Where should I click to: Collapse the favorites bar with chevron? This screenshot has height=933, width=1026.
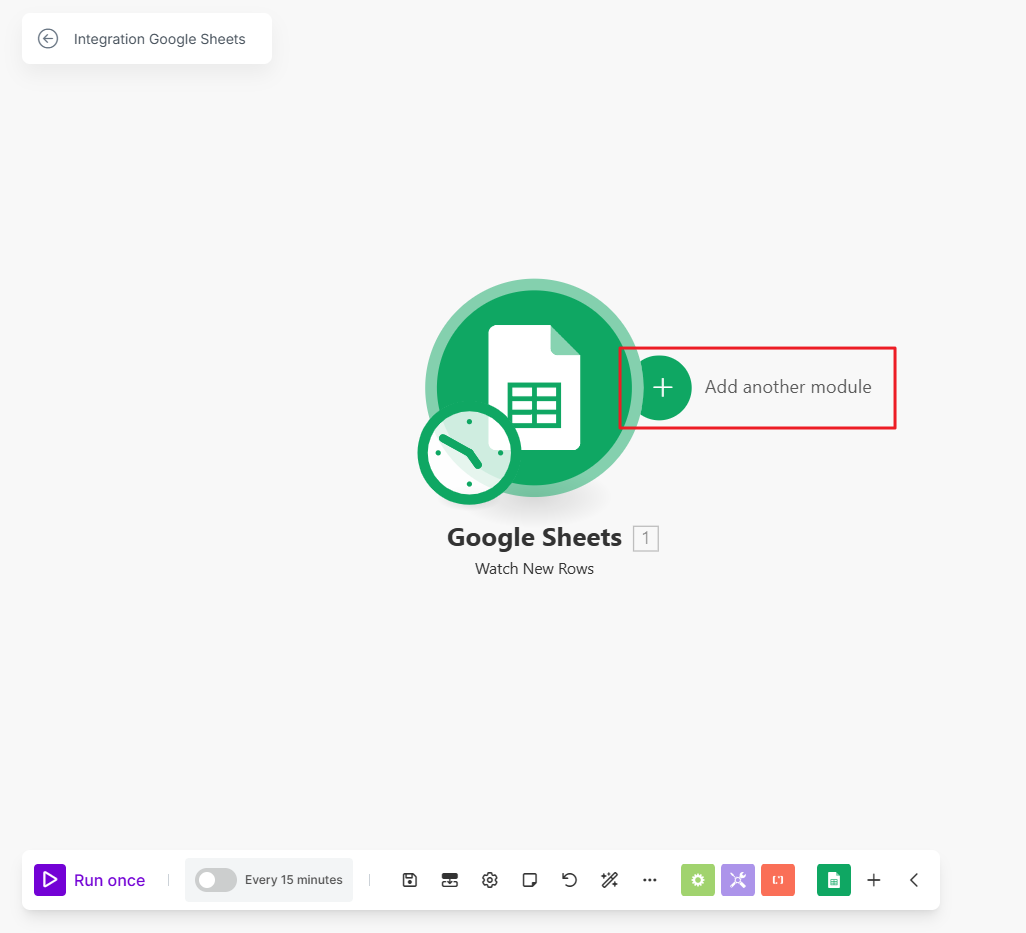[914, 880]
